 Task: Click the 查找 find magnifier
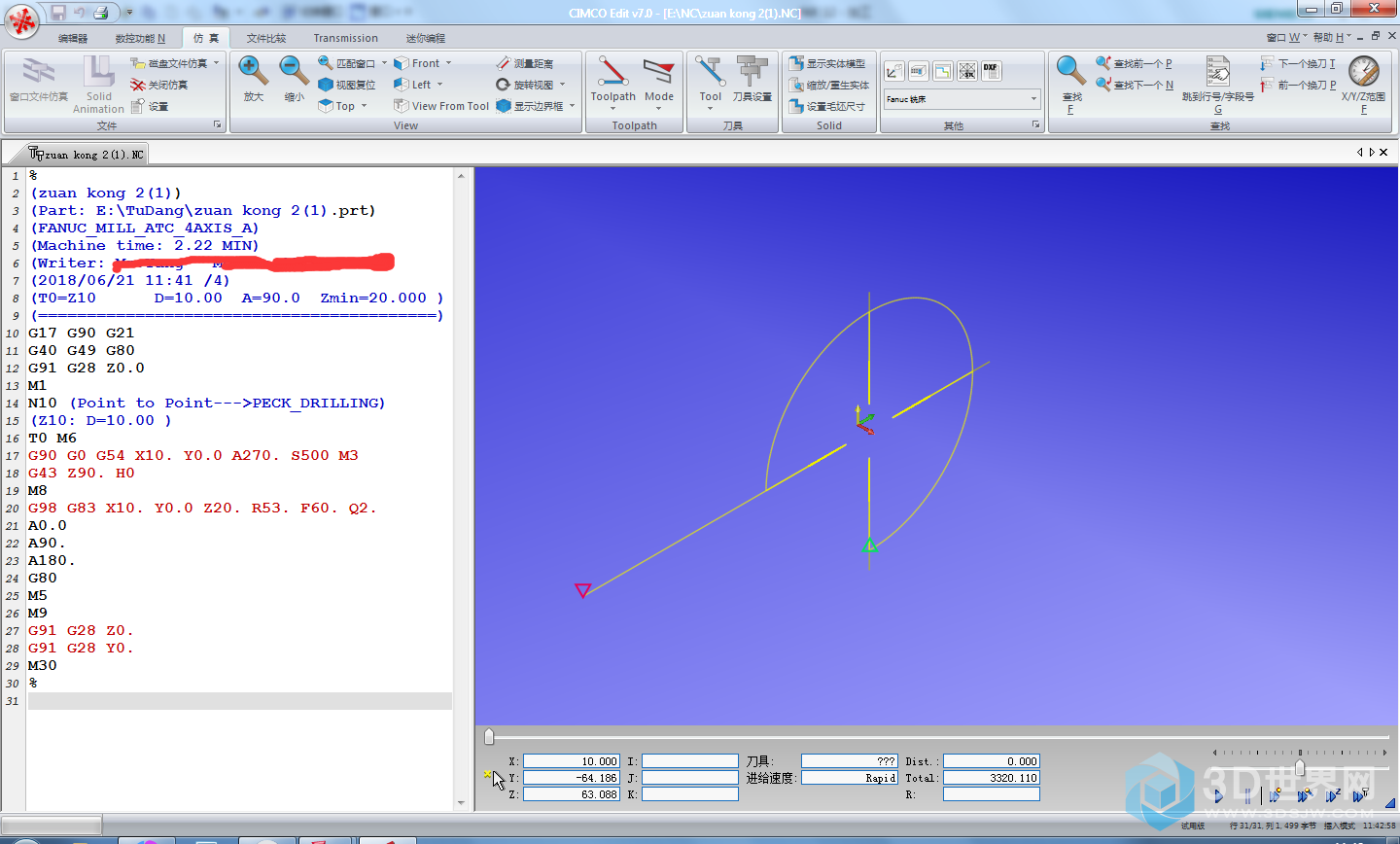tap(1071, 84)
